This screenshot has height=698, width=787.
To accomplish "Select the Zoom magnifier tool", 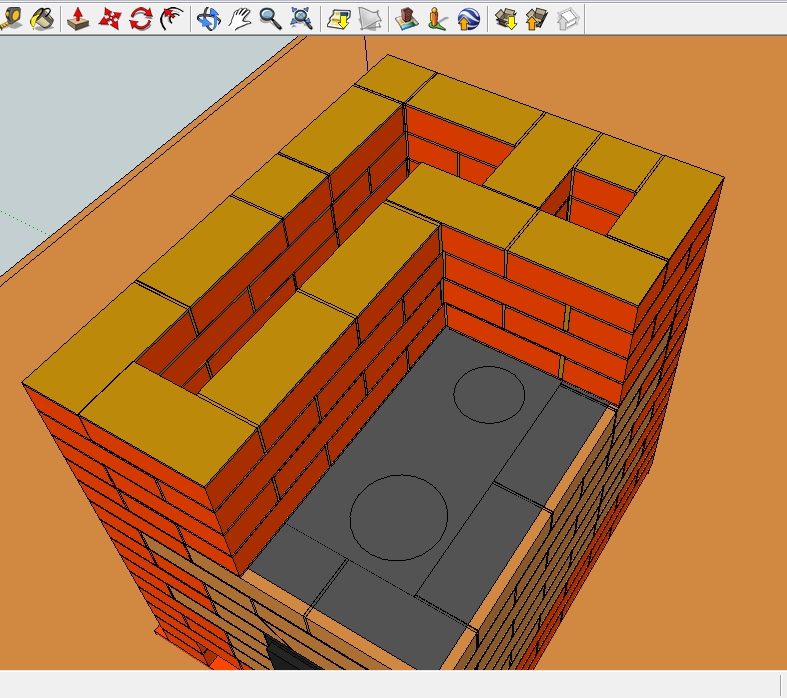I will tap(269, 18).
